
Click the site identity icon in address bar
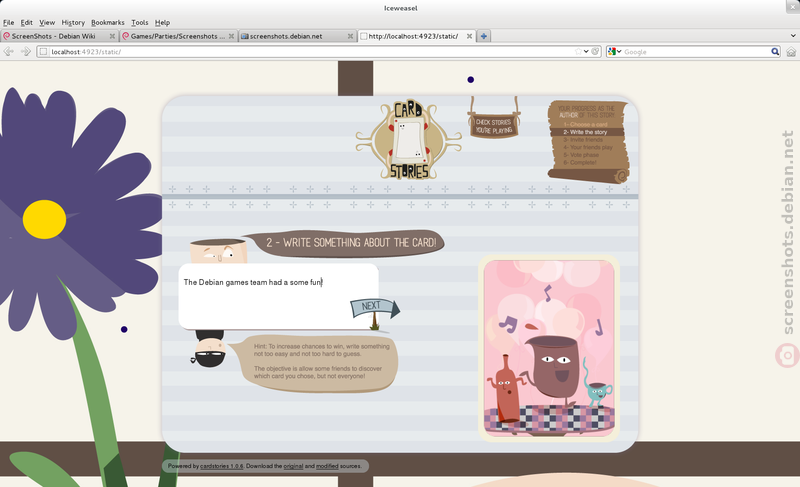pos(43,52)
